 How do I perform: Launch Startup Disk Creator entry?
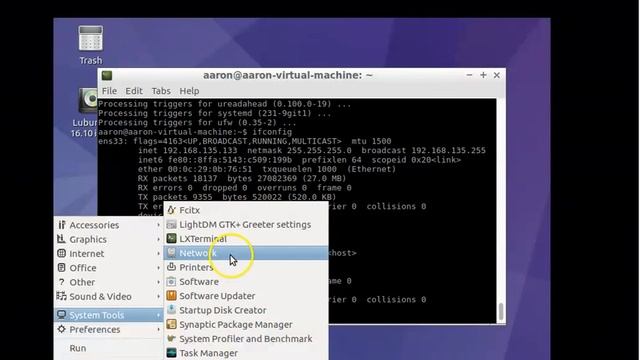point(246,310)
